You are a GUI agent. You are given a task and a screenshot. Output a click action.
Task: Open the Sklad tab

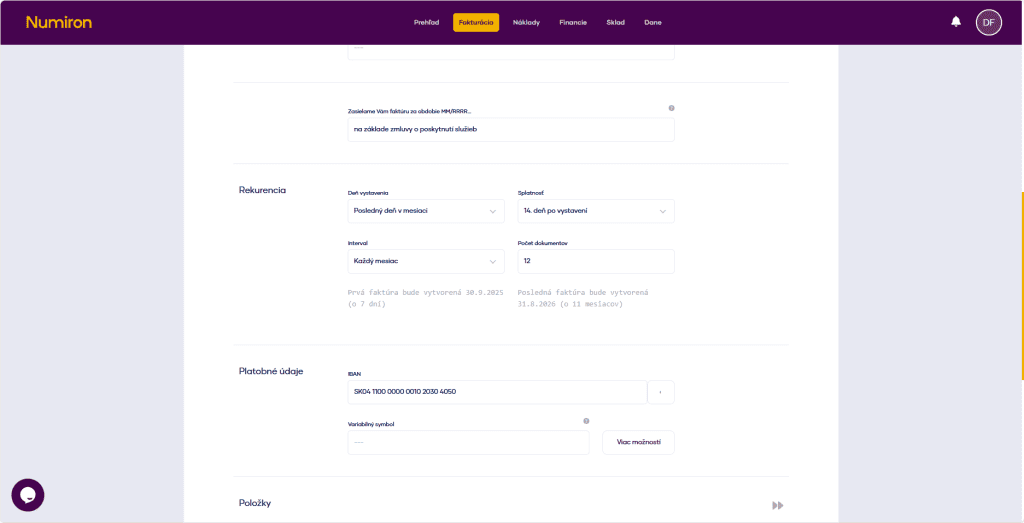[x=615, y=22]
